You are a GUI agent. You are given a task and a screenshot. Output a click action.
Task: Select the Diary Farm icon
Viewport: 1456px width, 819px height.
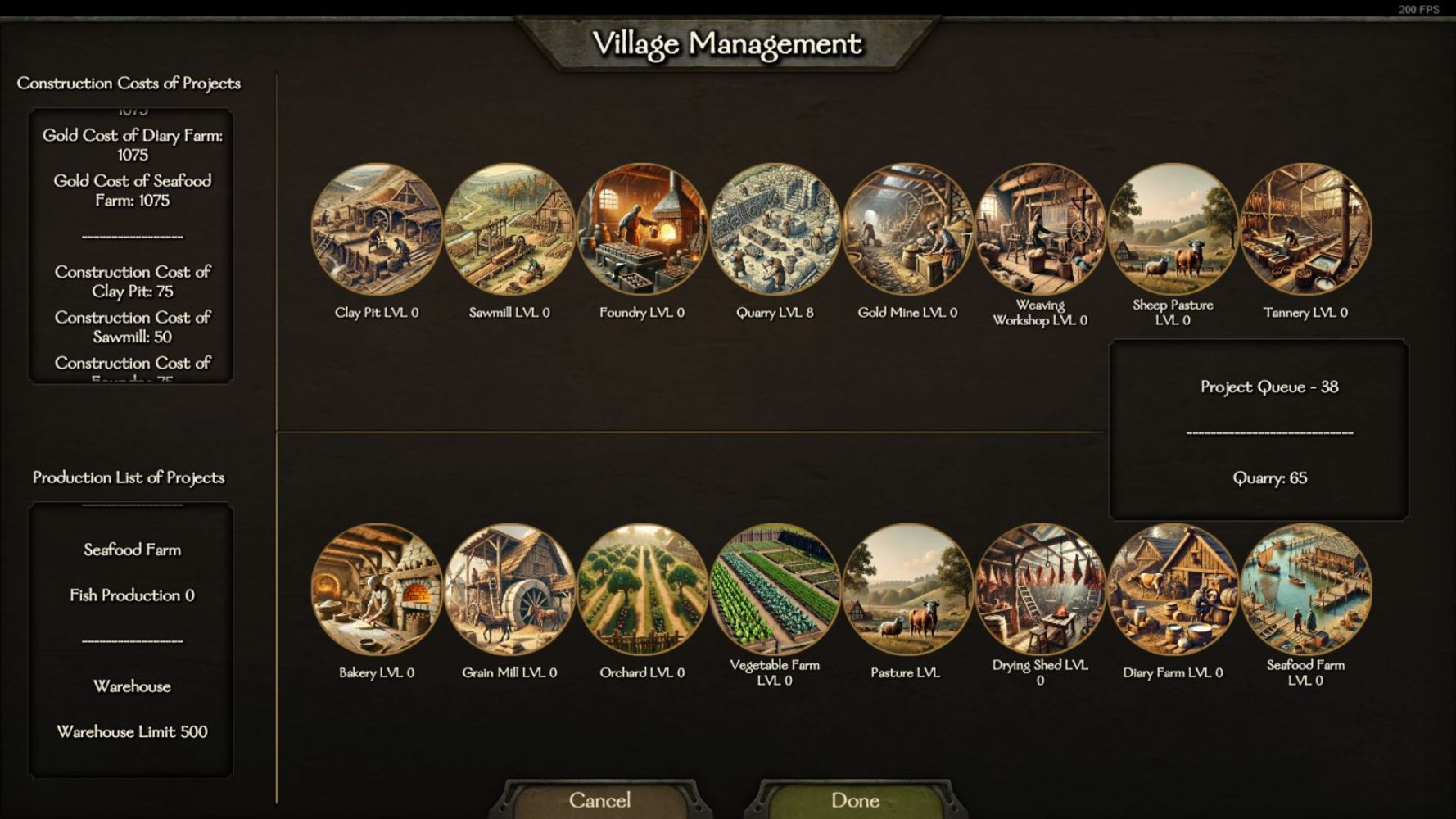[1173, 590]
